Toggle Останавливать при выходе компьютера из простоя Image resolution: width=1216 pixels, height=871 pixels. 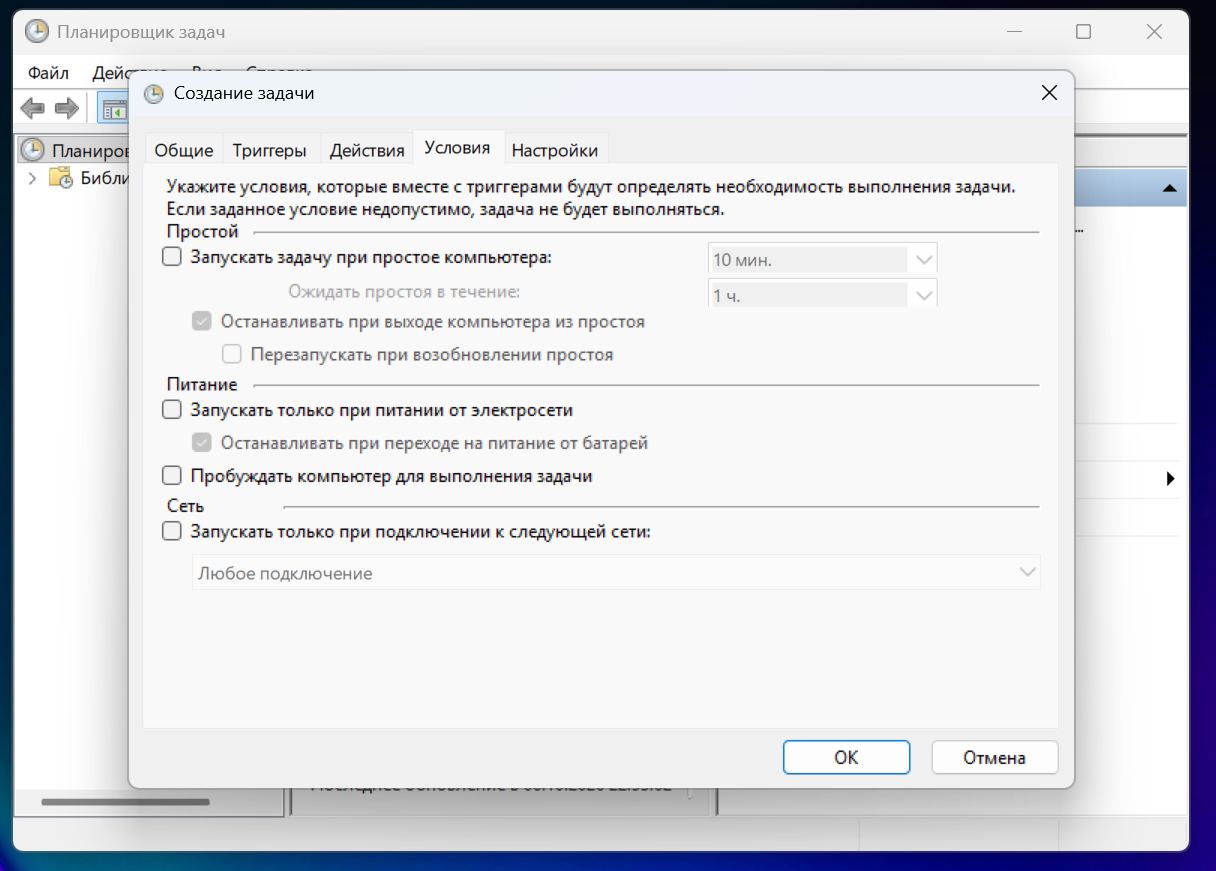click(x=202, y=322)
